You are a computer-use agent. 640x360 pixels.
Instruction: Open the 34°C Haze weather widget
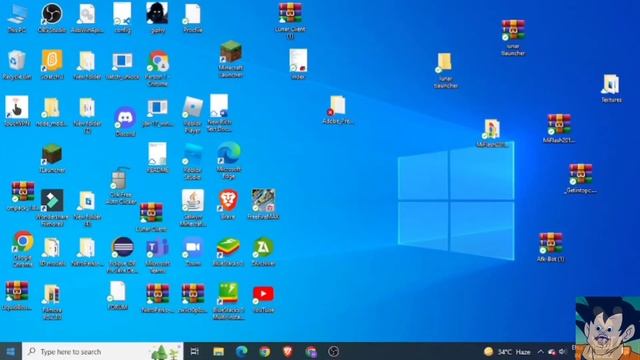coord(507,351)
